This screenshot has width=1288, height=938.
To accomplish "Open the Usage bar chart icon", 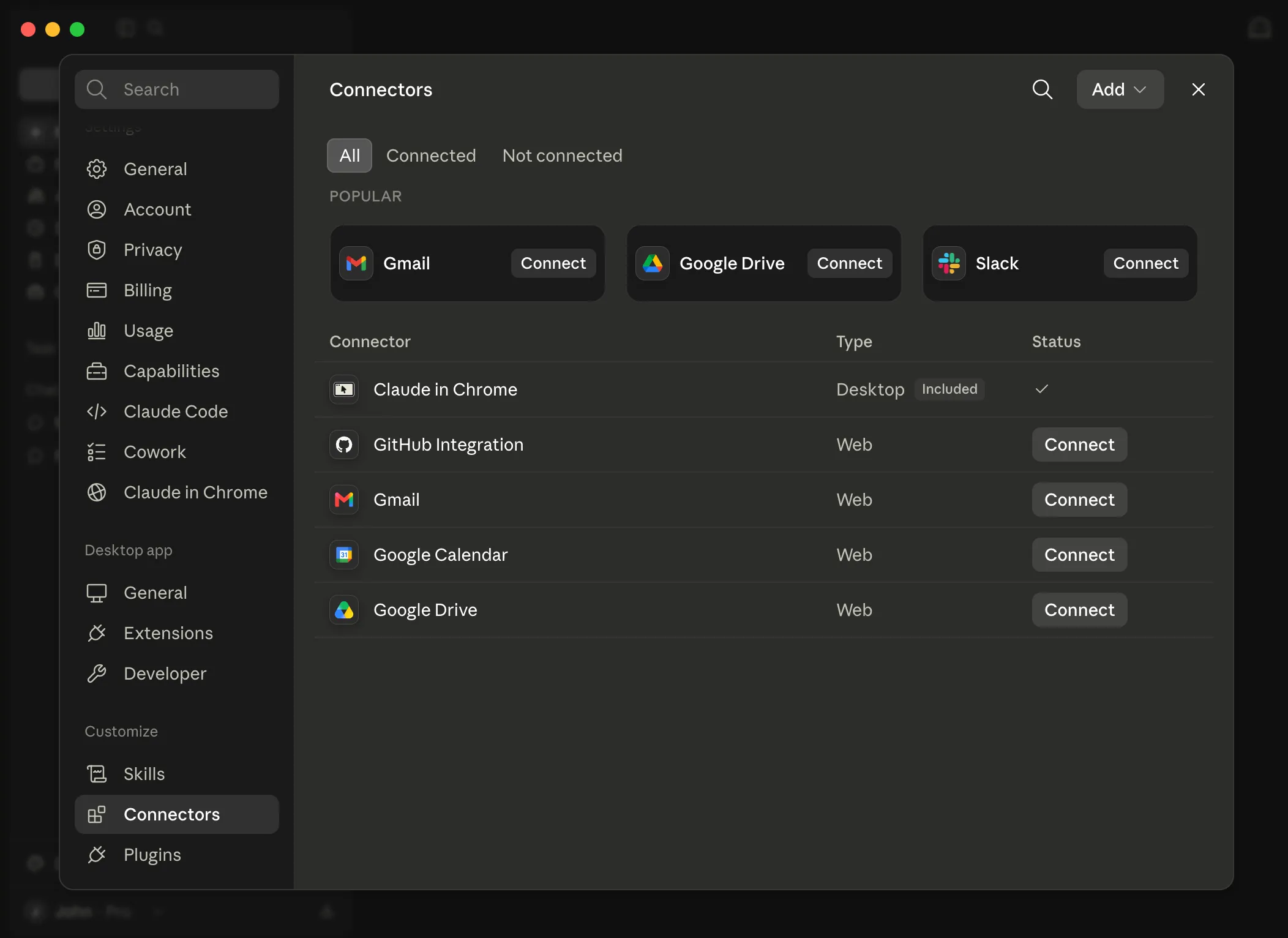I will (97, 331).
